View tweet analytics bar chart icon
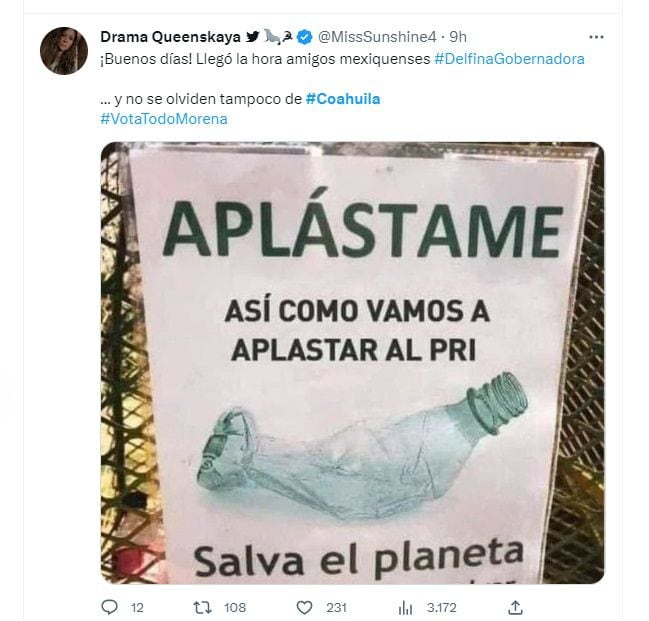Viewport: 649px width, 621px height. [x=406, y=608]
